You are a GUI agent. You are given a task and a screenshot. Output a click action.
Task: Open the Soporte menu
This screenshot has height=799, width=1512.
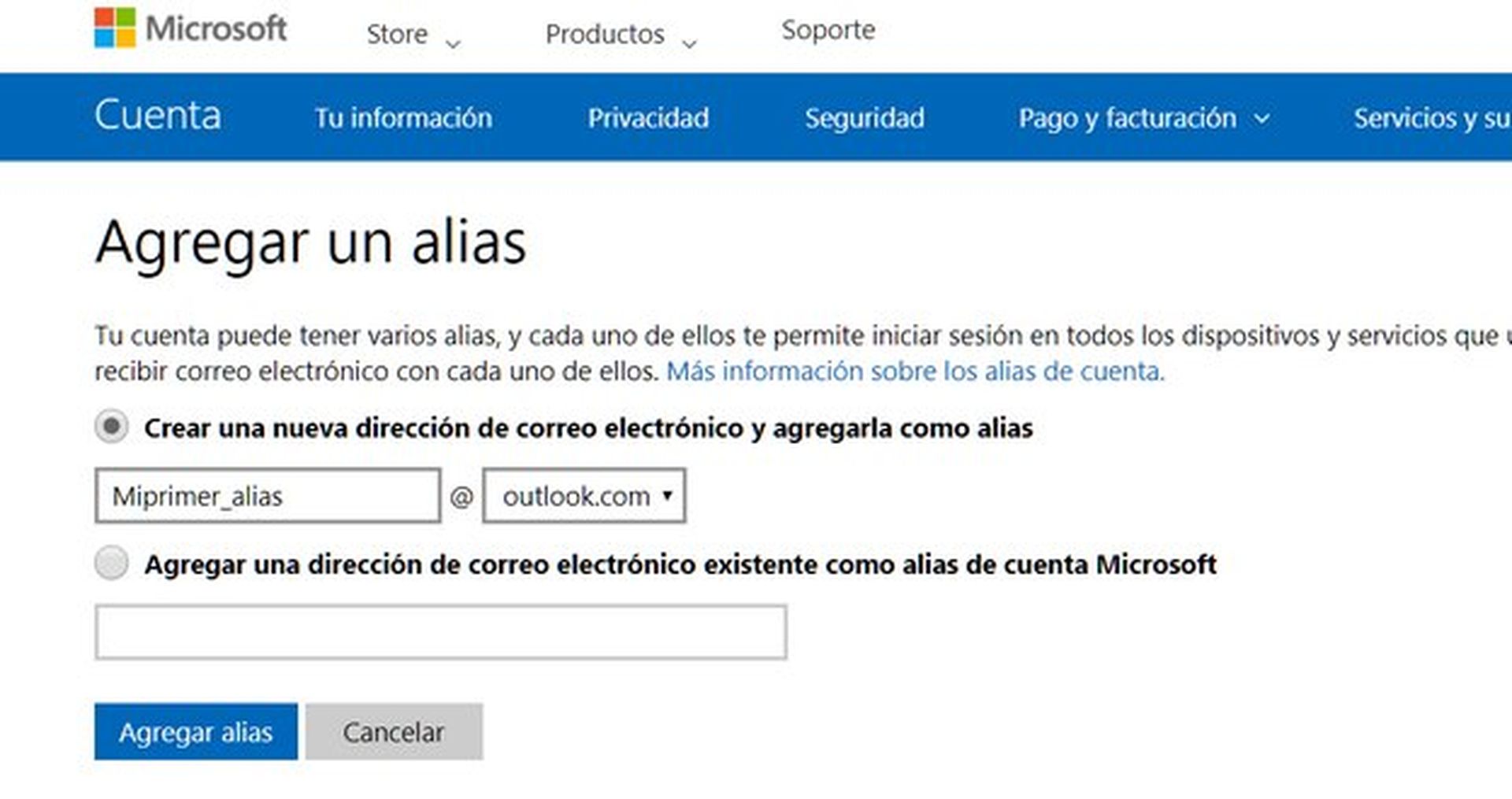pyautogui.click(x=827, y=31)
